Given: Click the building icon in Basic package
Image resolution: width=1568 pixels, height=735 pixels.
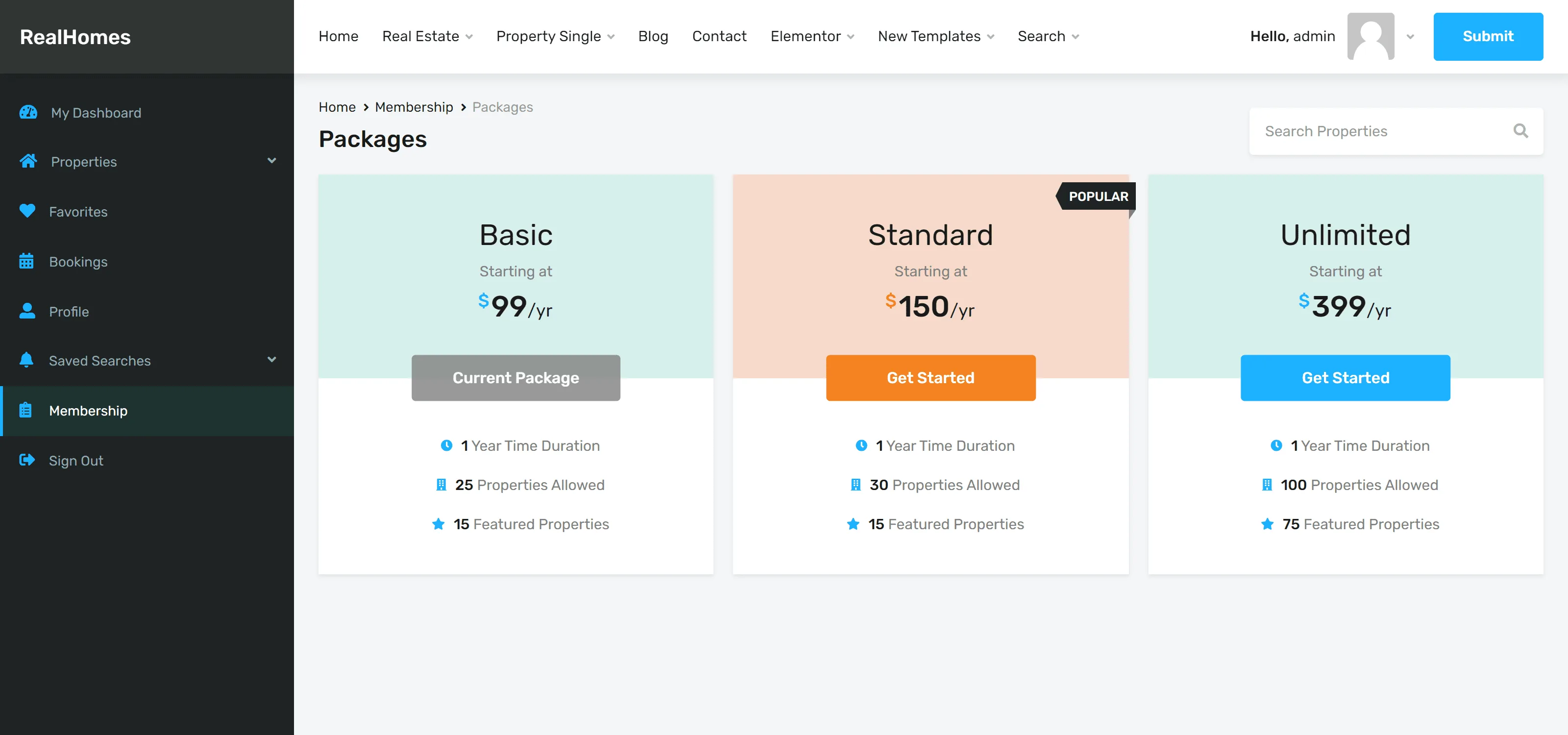Looking at the screenshot, I should click(x=441, y=485).
